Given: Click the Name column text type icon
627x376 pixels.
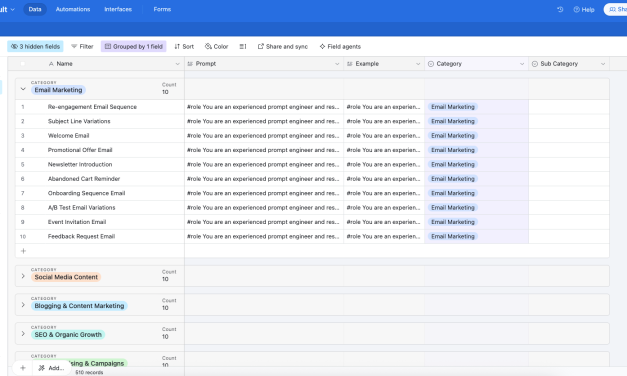Looking at the screenshot, I should [51, 64].
